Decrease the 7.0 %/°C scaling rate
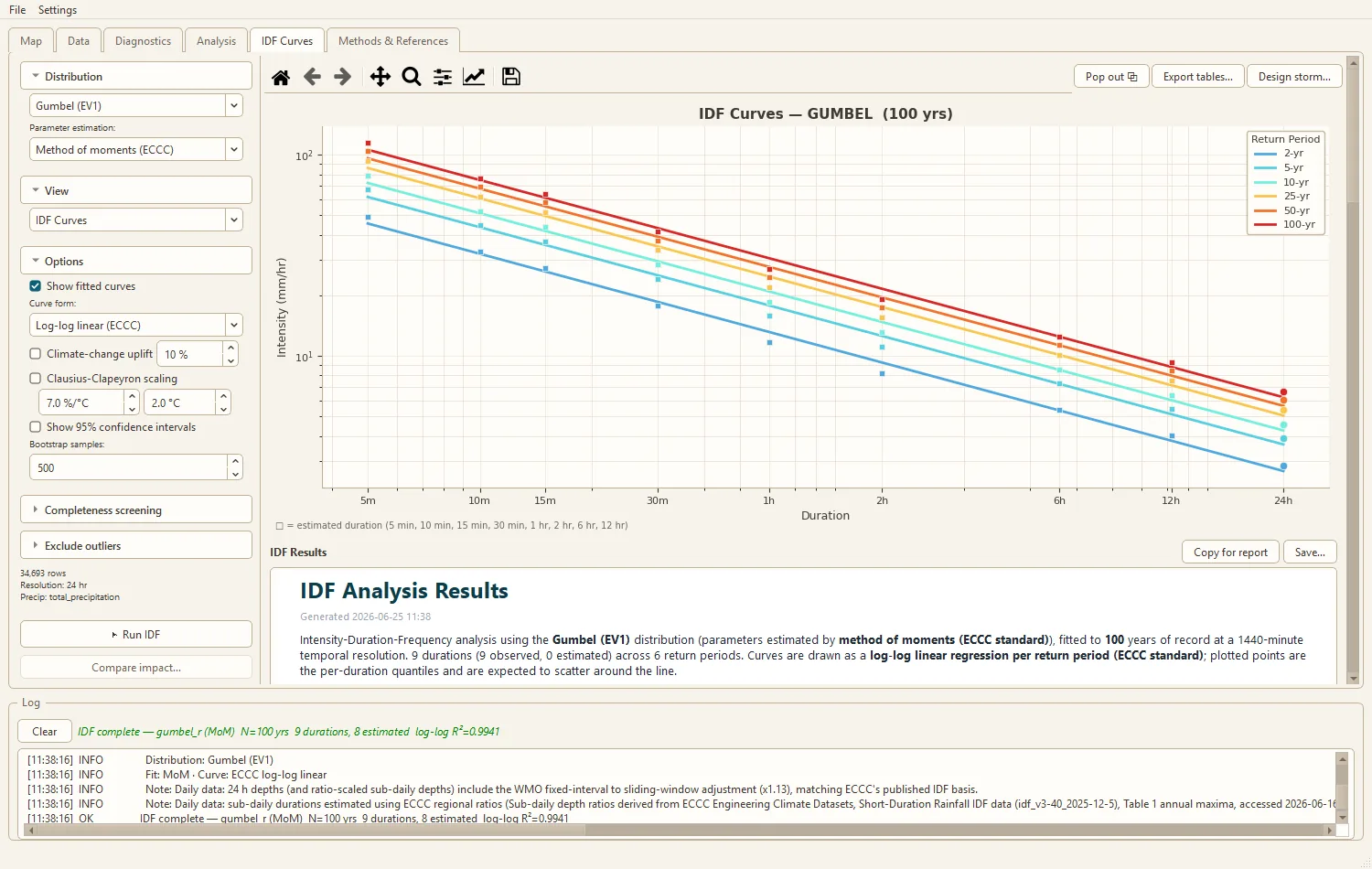 click(132, 409)
